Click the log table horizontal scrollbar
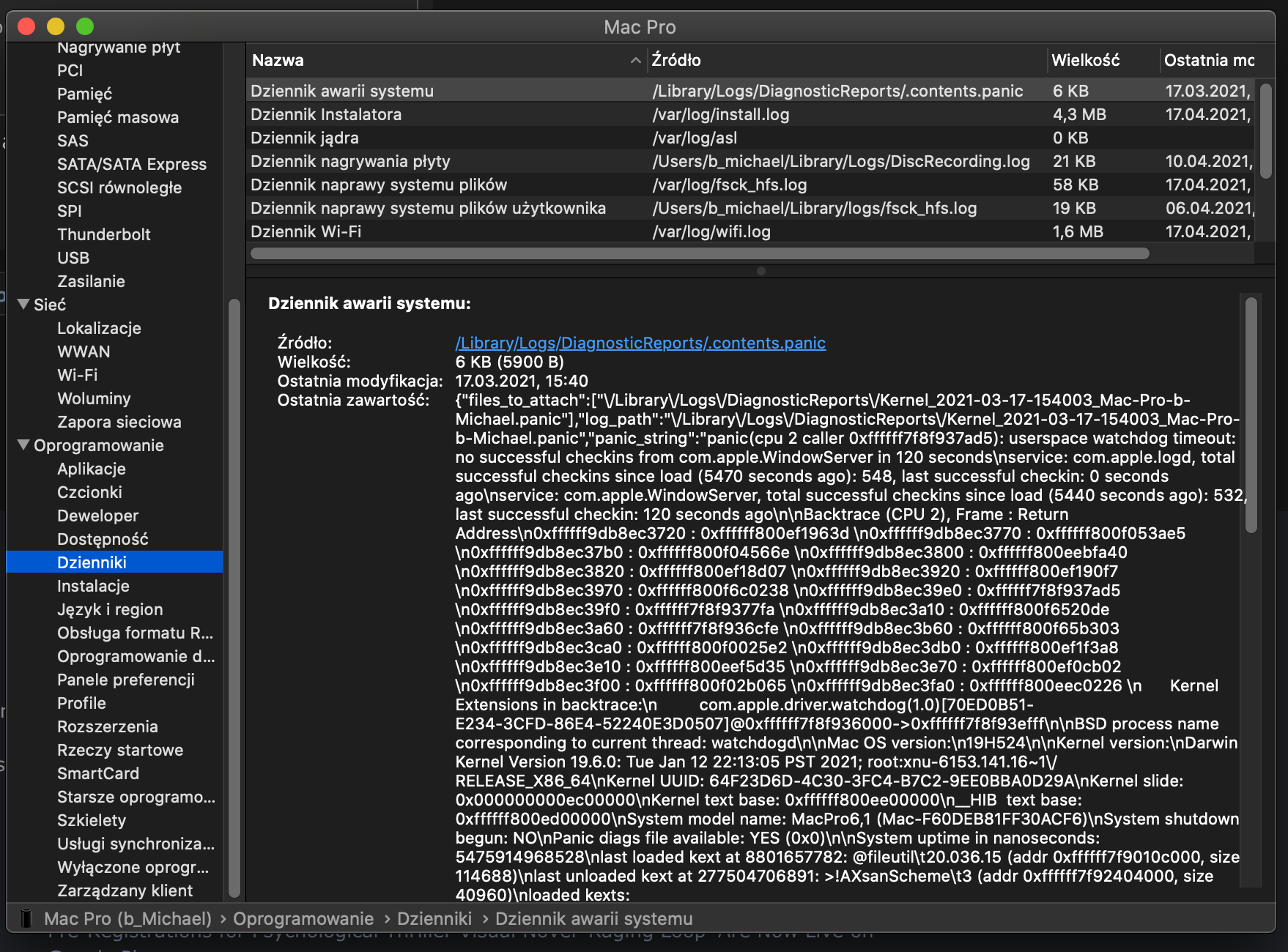This screenshot has height=952, width=1288. click(700, 253)
